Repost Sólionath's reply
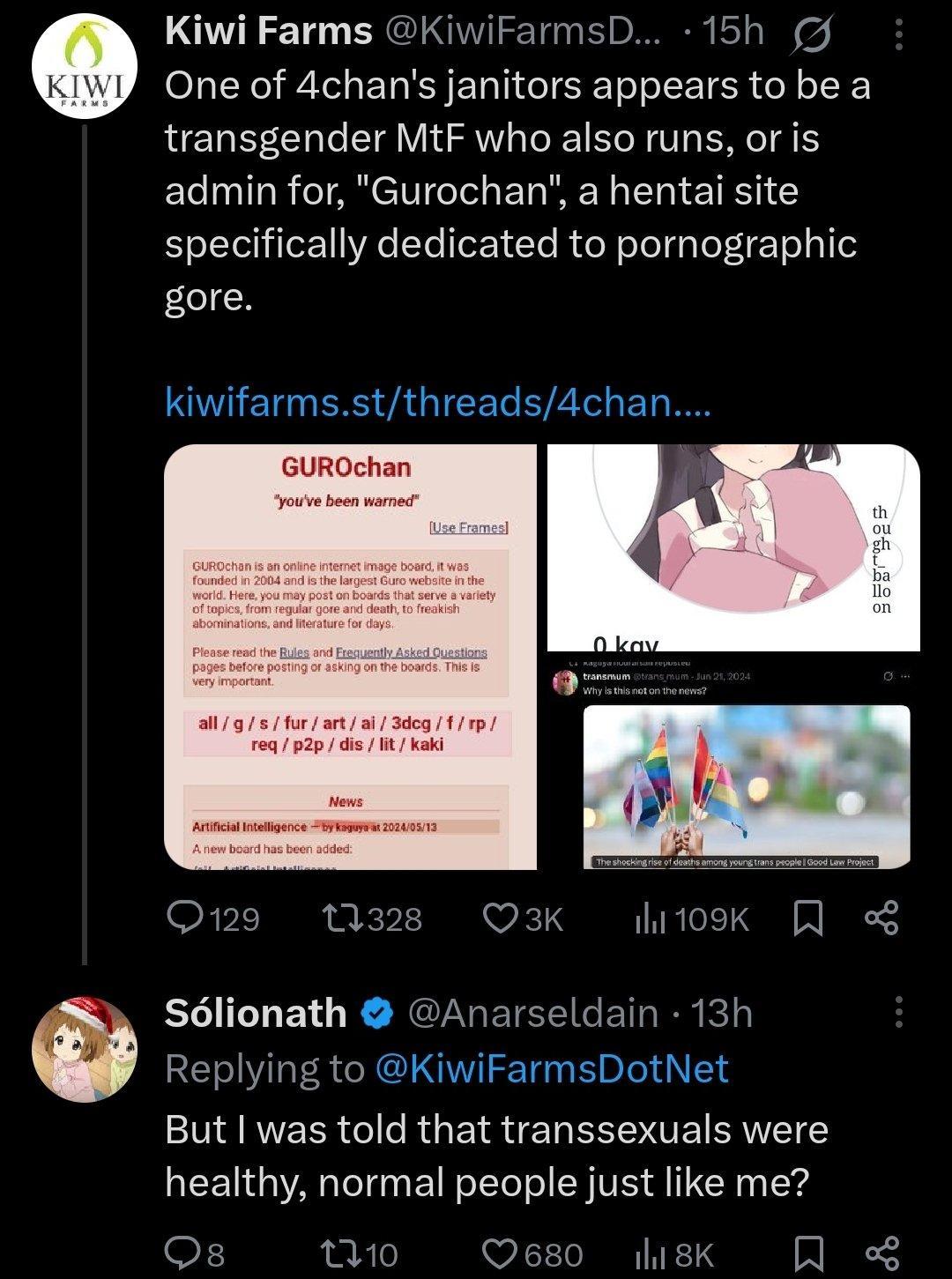The width and height of the screenshot is (952, 1279). pyautogui.click(x=339, y=1253)
